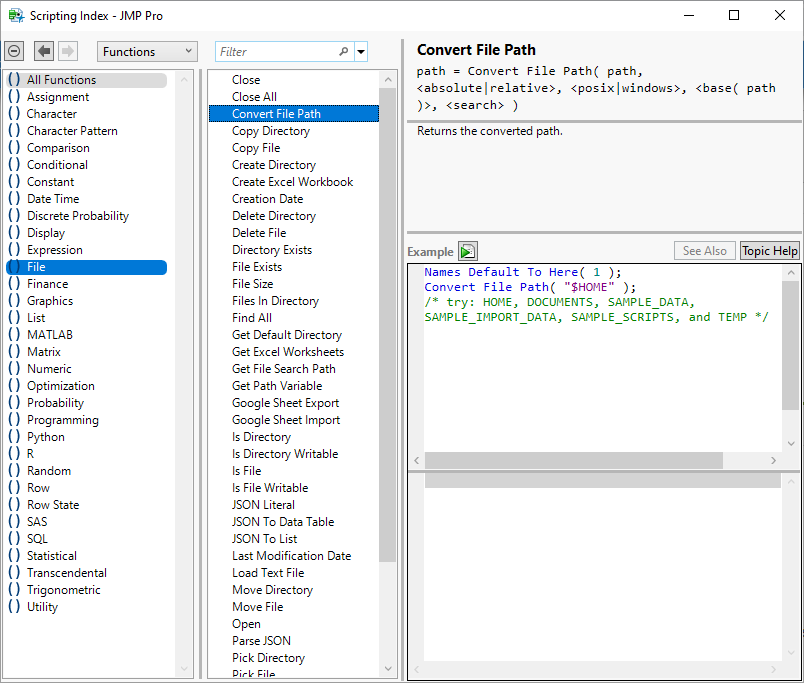Image resolution: width=804 pixels, height=683 pixels.
Task: Click the parentheses icon beside Python category
Action: (14, 437)
